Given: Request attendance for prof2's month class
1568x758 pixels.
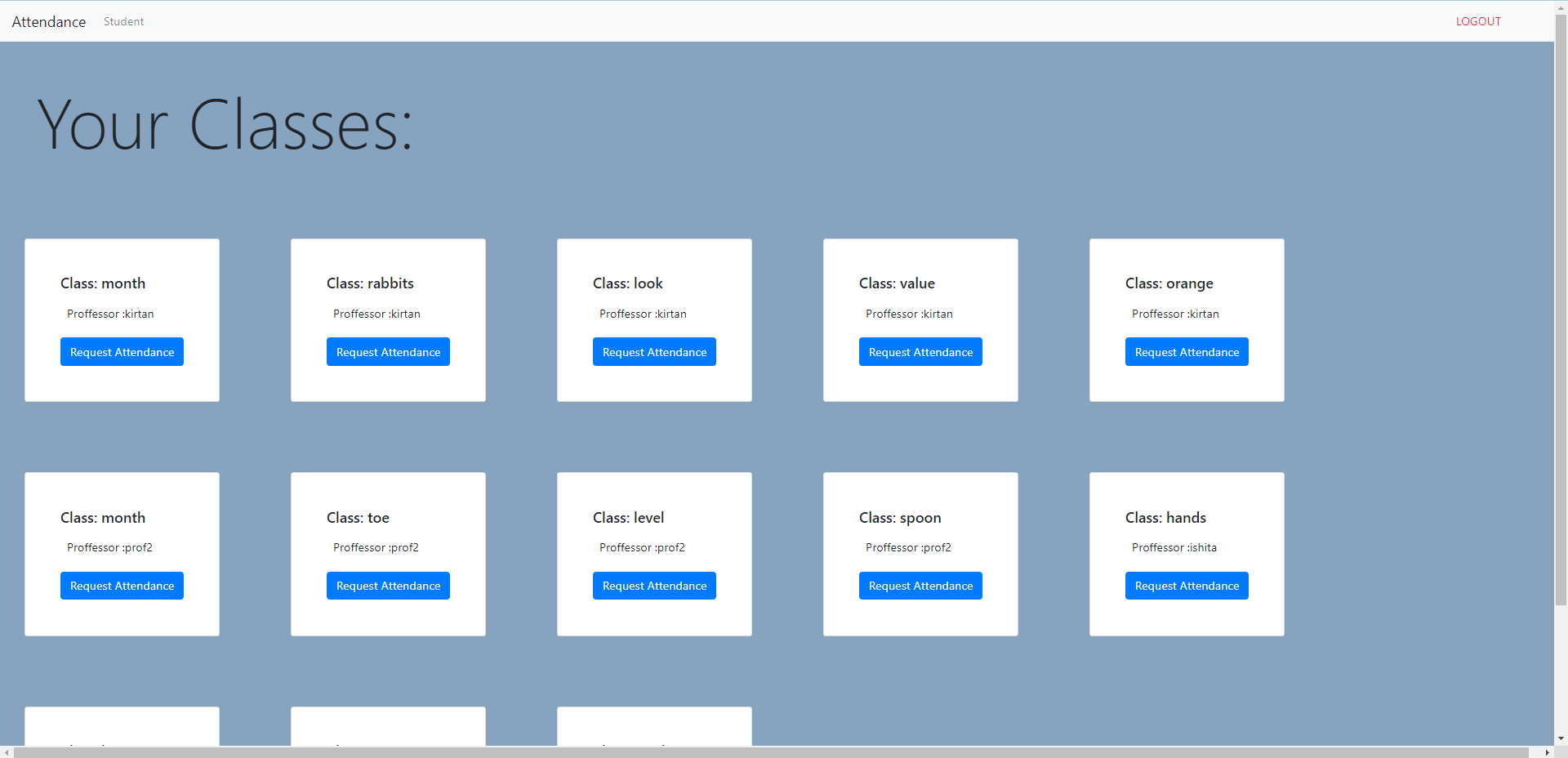Looking at the screenshot, I should tap(121, 585).
